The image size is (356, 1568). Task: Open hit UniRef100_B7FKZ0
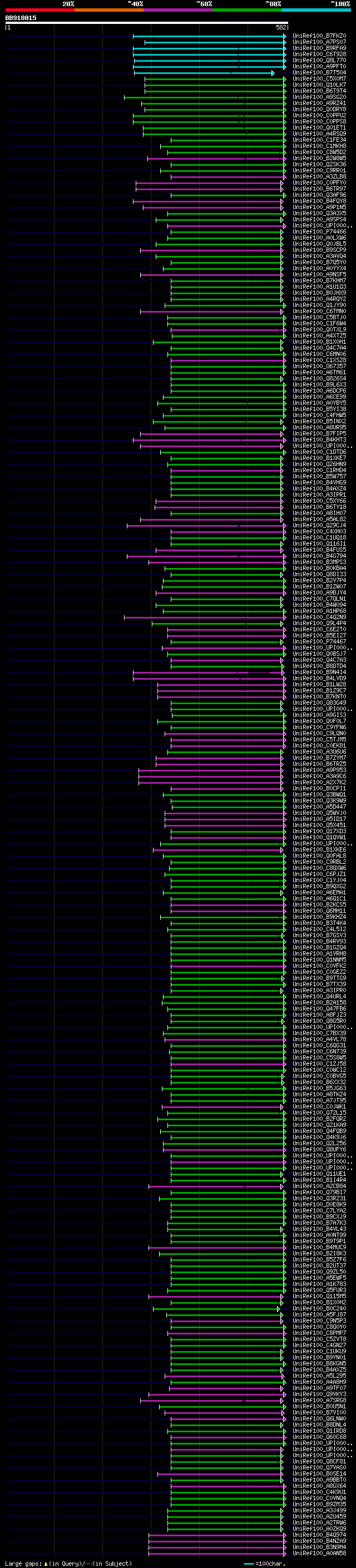(x=319, y=36)
